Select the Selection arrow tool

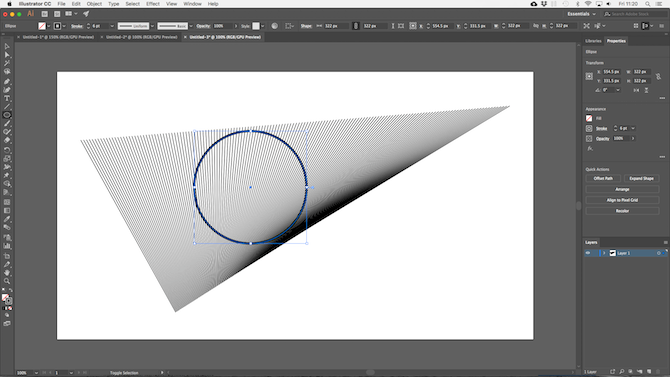[7, 47]
